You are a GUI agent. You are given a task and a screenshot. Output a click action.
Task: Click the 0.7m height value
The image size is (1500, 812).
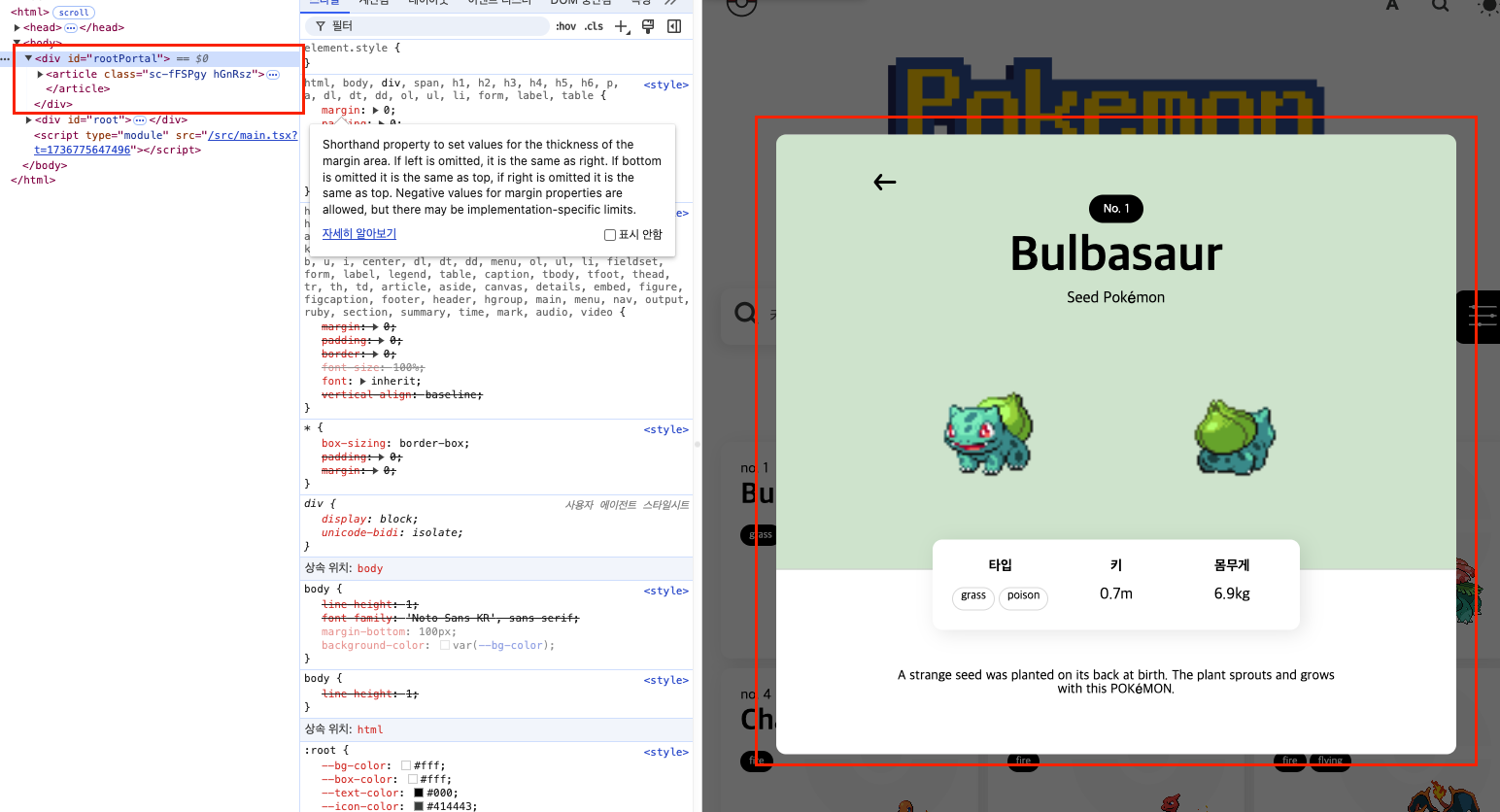[1116, 594]
